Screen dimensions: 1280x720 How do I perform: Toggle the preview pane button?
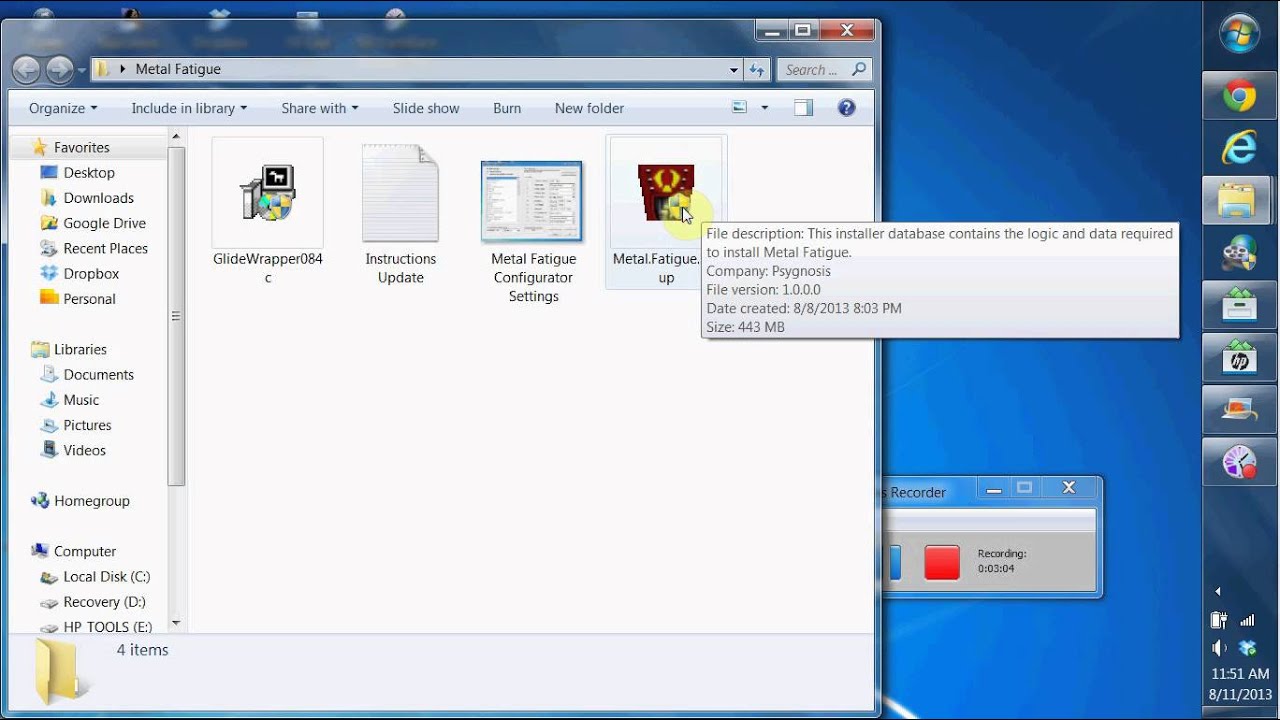[803, 108]
